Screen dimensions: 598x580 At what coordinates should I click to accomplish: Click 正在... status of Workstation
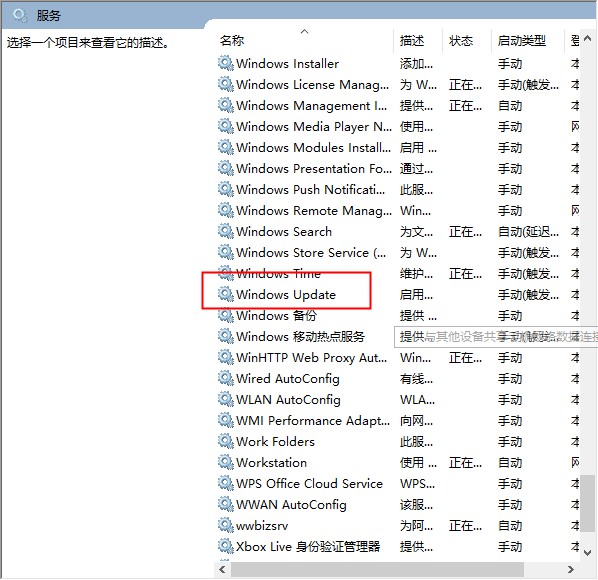pos(465,463)
